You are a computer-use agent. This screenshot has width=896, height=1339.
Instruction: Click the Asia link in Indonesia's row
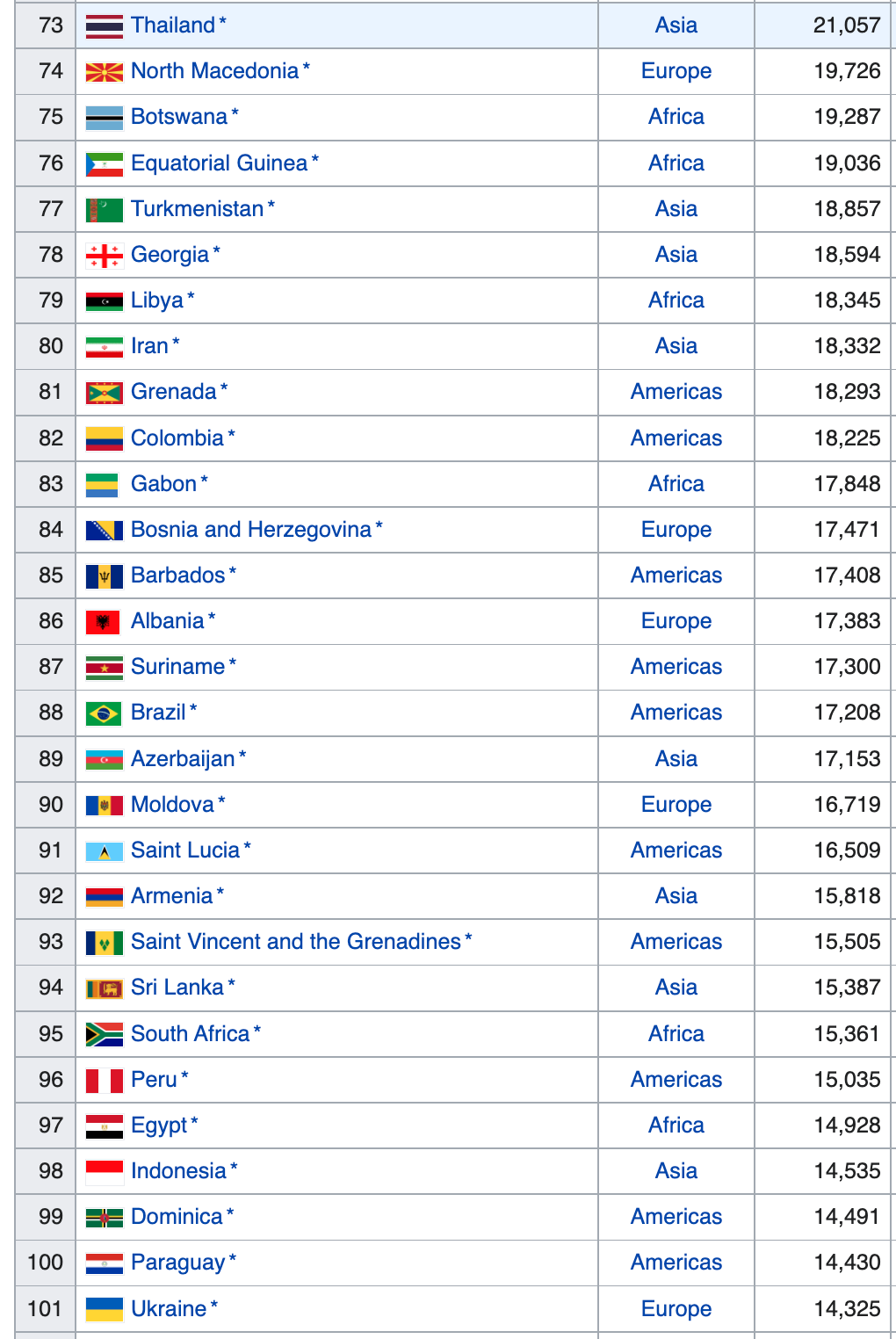tap(676, 1171)
